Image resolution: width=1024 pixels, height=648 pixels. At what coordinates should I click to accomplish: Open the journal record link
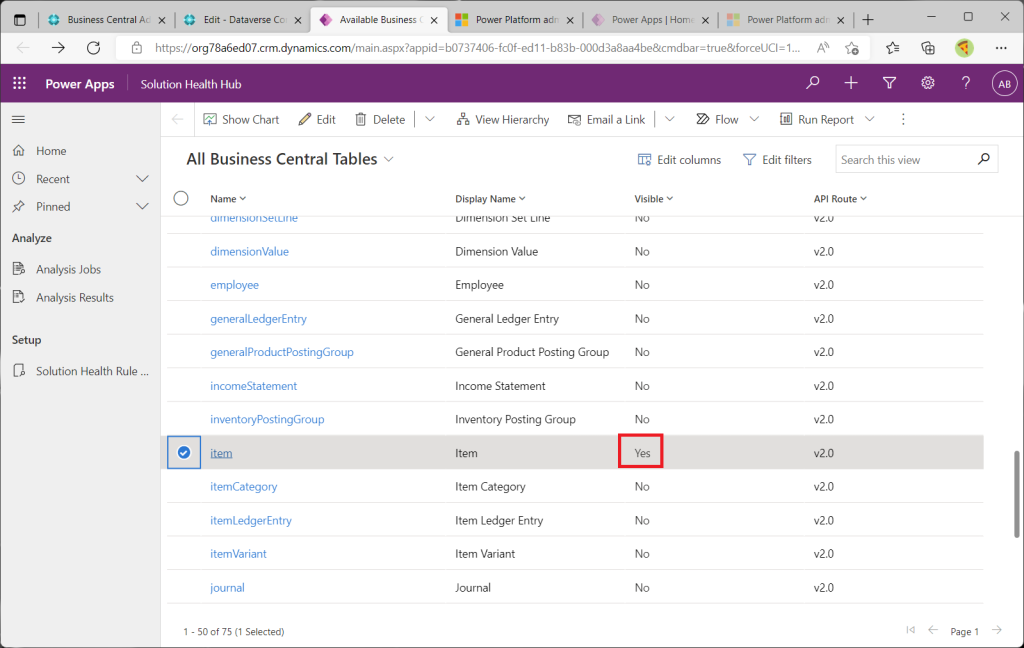tap(227, 587)
